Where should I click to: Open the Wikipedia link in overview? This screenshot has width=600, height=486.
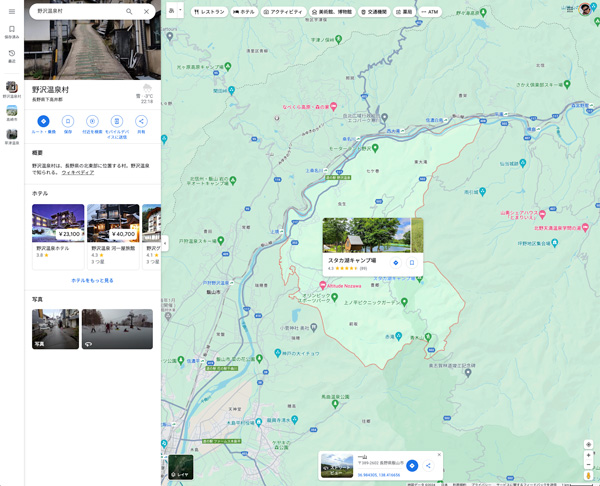pos(78,173)
